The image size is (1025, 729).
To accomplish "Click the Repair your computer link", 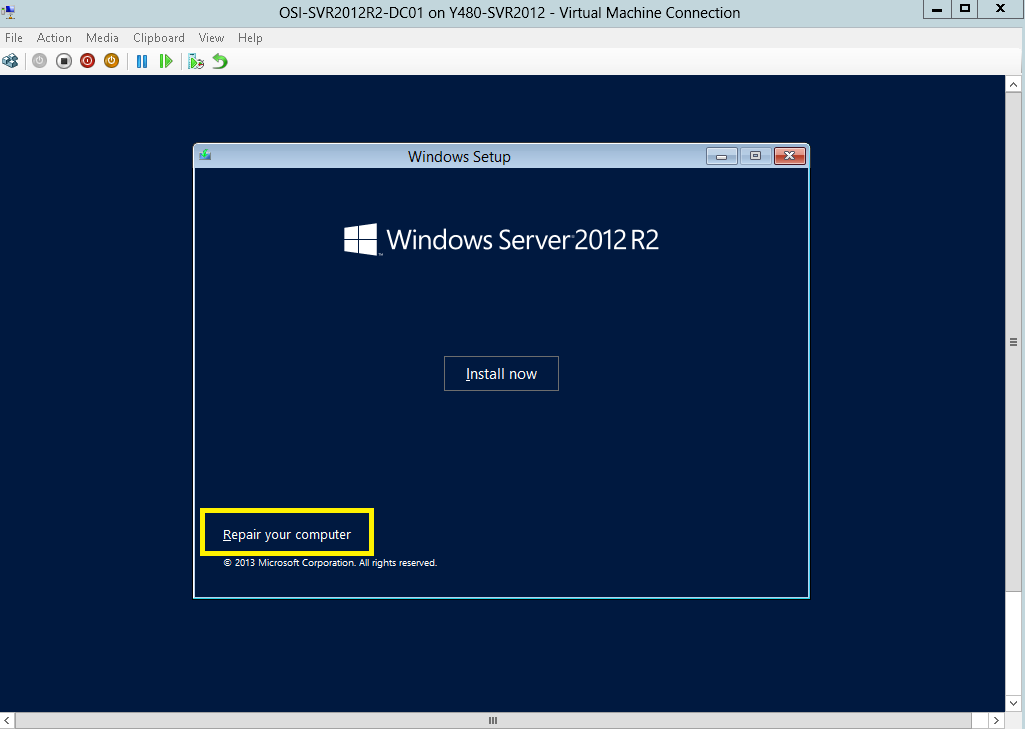I will [x=287, y=535].
